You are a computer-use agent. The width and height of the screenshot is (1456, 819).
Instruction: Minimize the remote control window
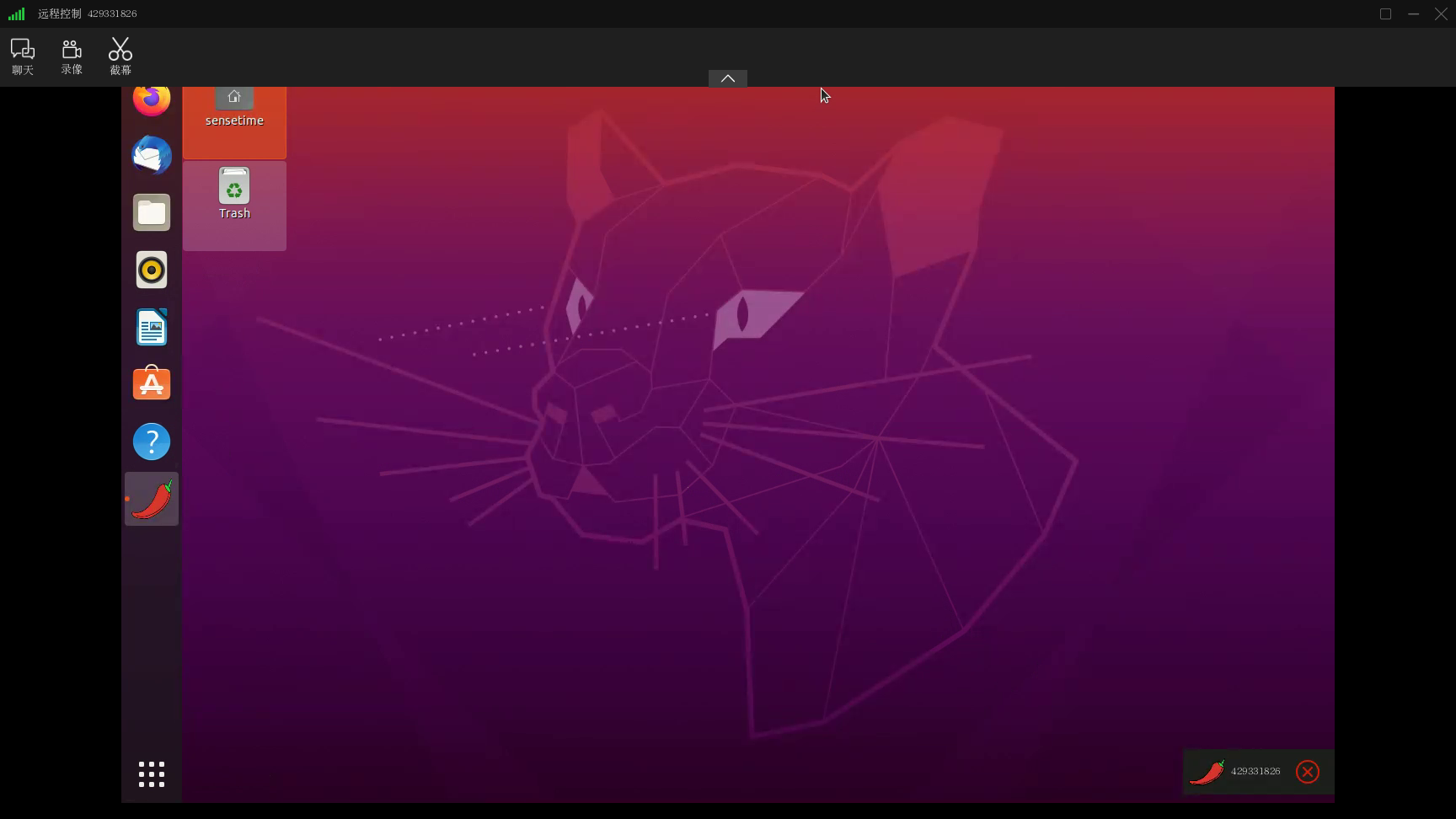click(x=1413, y=13)
